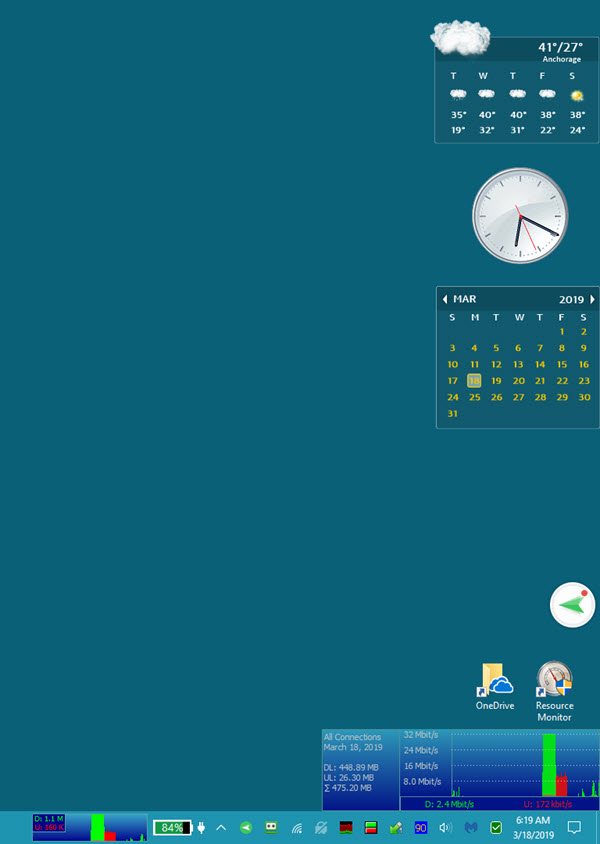Go to next month in calendar gadget
Image resolution: width=600 pixels, height=844 pixels.
point(592,299)
